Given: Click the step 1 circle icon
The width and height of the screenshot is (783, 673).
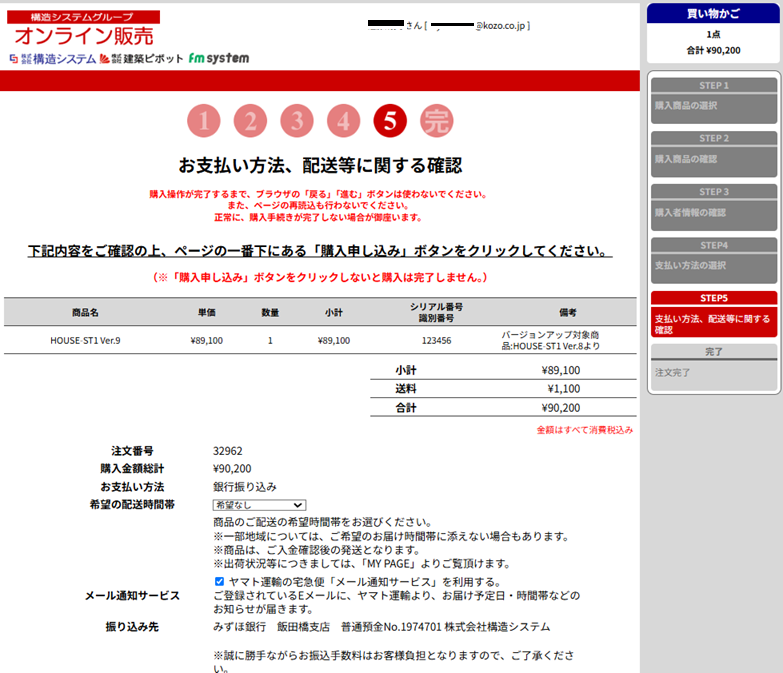Looking at the screenshot, I should [203, 121].
